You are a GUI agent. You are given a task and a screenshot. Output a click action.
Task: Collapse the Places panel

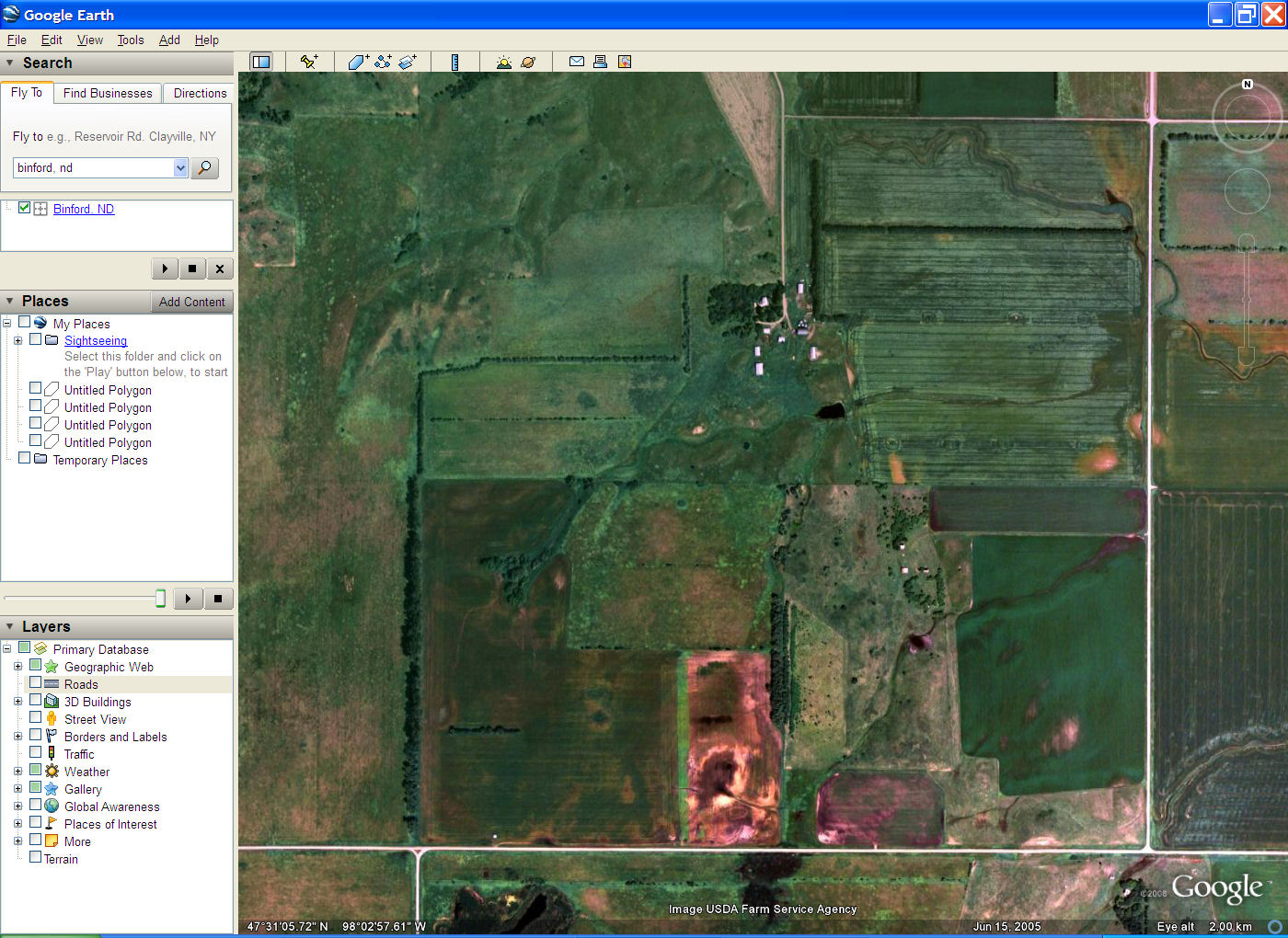coord(10,301)
